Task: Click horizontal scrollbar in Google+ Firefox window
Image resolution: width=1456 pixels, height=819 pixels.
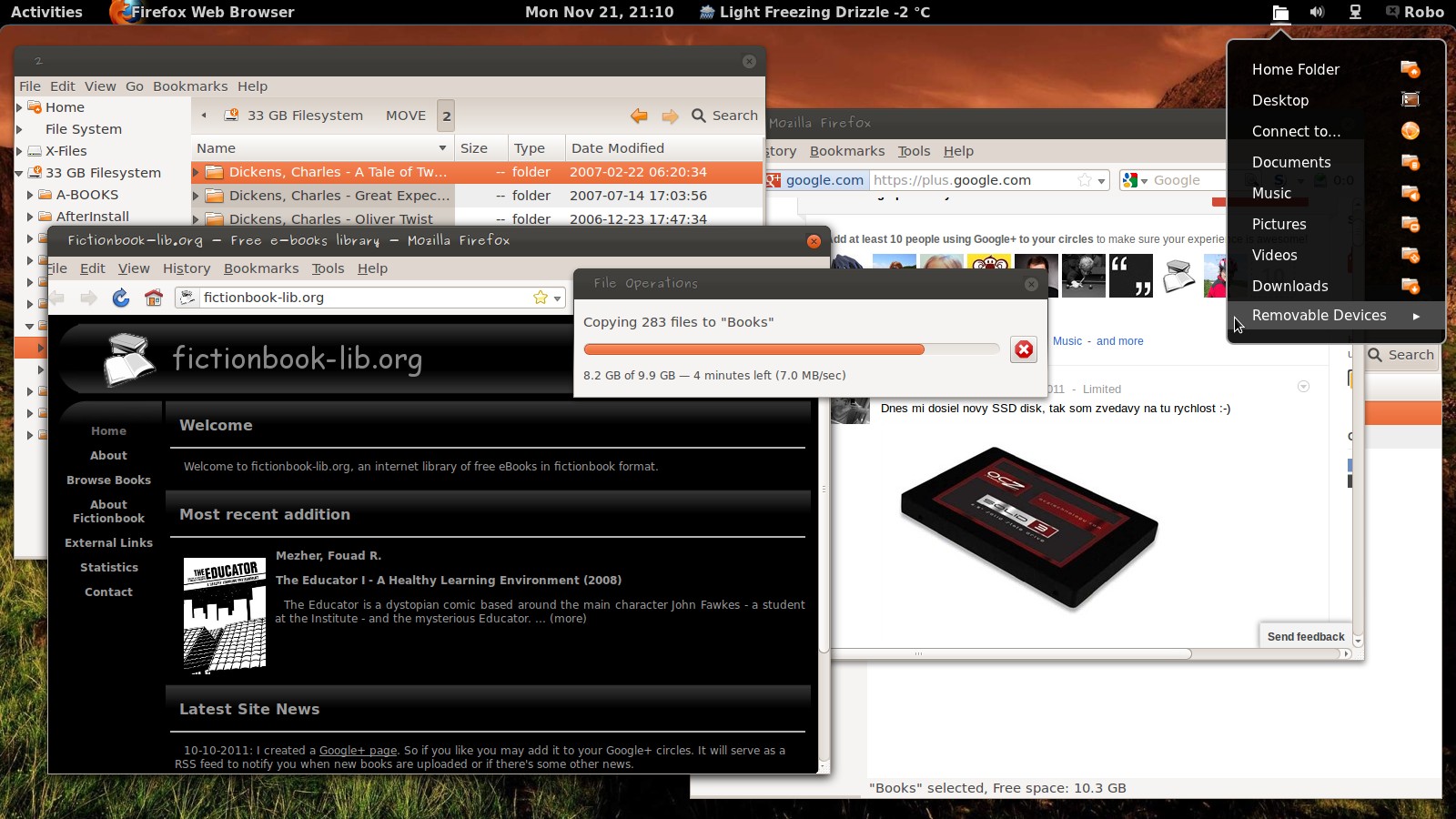Action: pyautogui.click(x=1010, y=653)
